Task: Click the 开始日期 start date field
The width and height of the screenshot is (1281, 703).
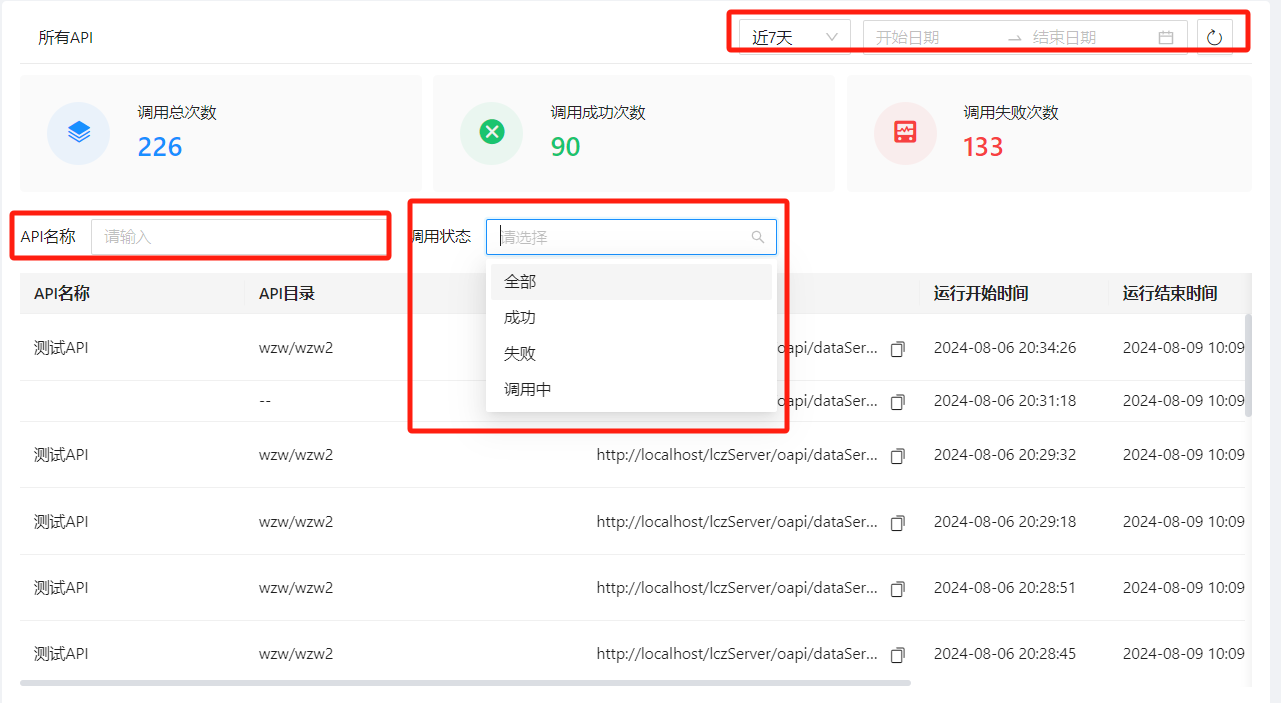Action: (x=930, y=38)
